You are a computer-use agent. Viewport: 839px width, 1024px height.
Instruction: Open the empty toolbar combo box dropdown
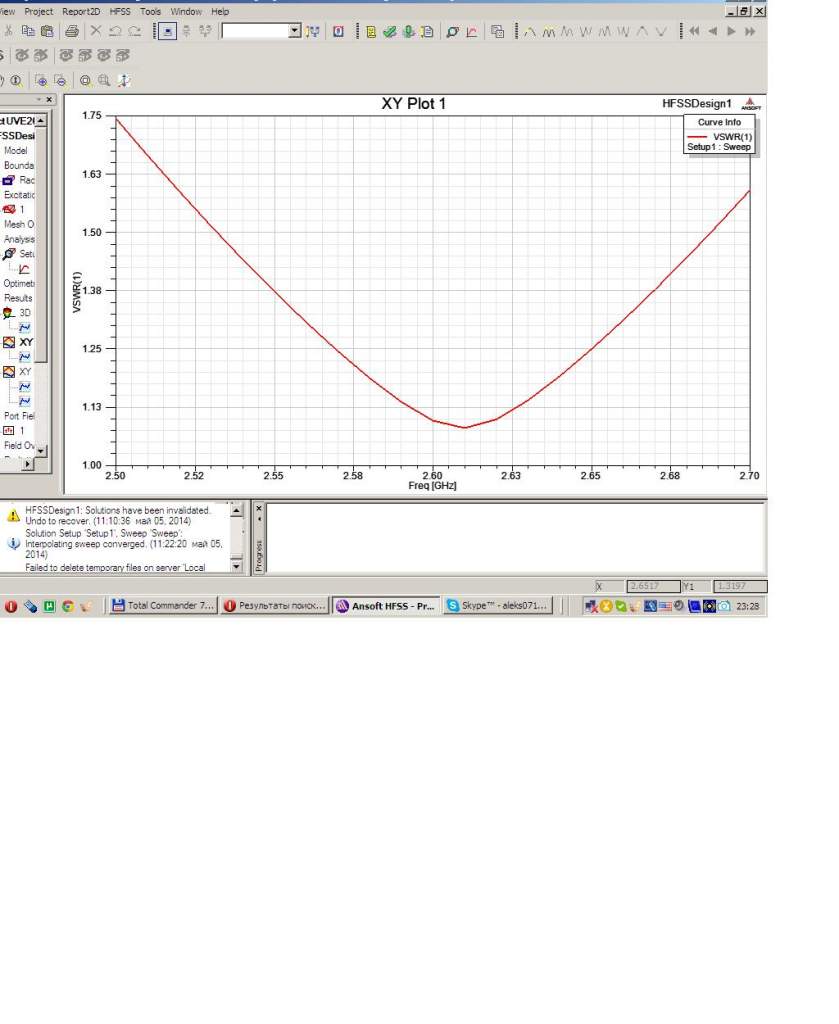(x=294, y=32)
